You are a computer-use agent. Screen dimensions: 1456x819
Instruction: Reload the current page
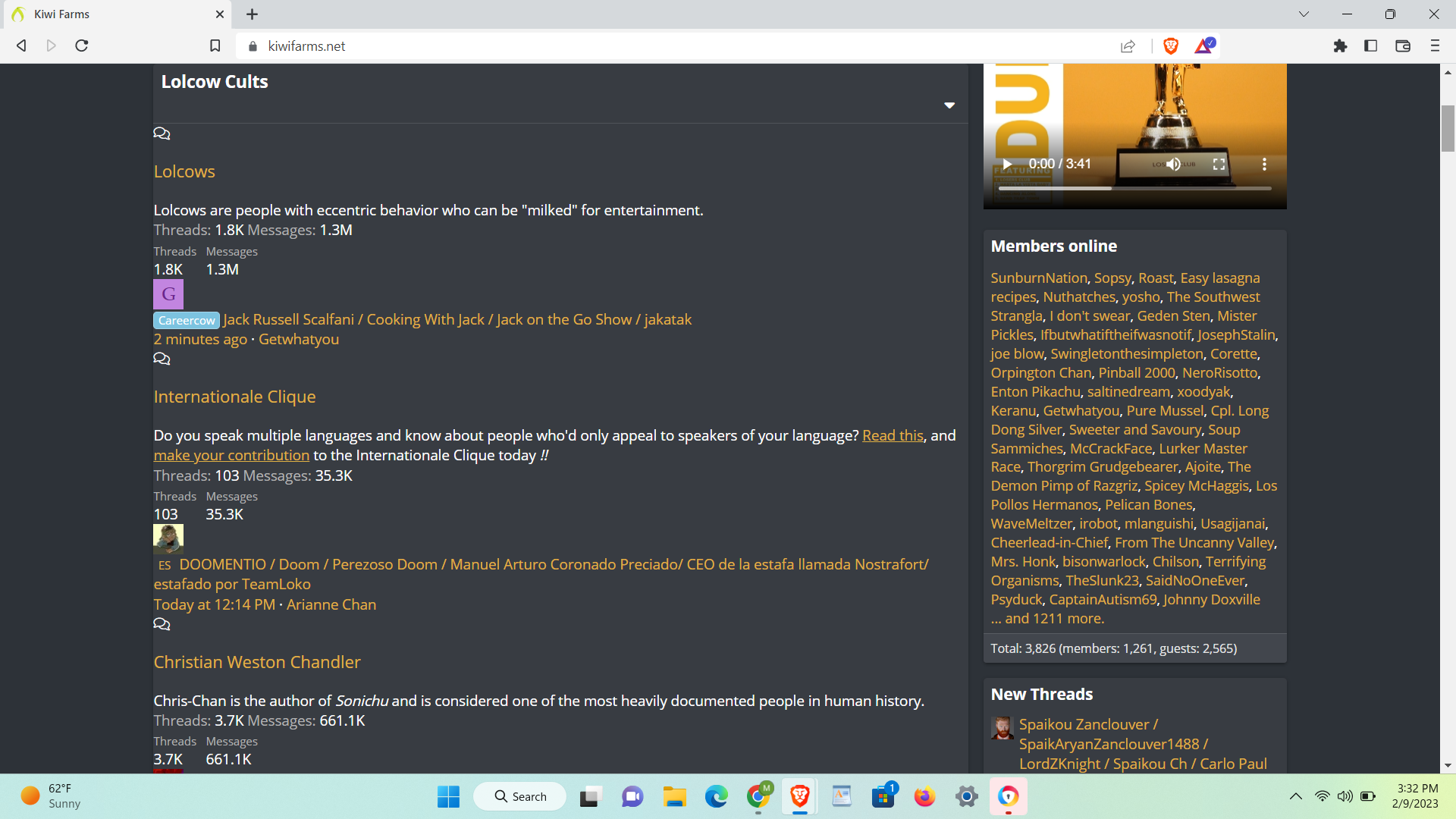[82, 45]
